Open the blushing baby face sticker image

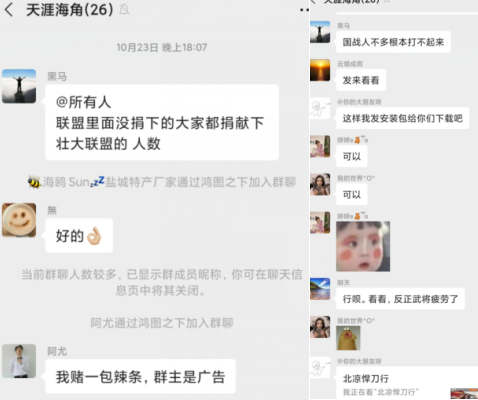tap(363, 246)
